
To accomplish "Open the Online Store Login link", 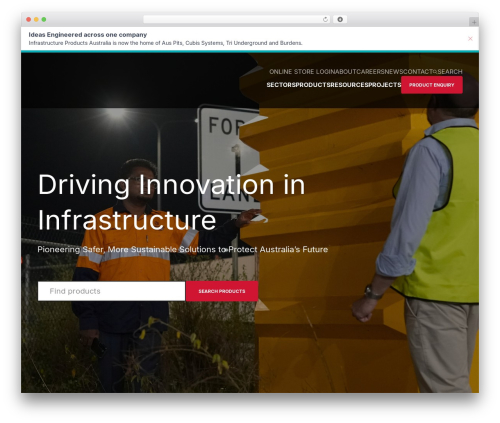I will point(303,72).
